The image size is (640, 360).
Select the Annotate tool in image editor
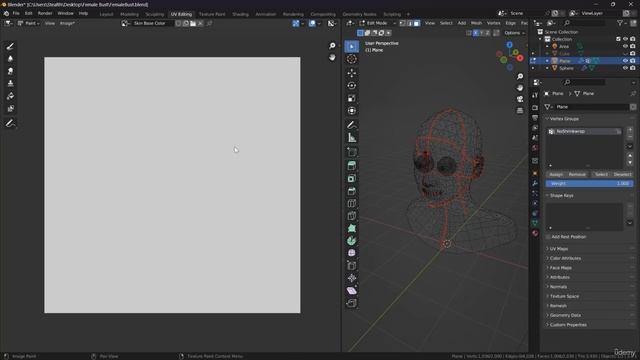click(10, 123)
